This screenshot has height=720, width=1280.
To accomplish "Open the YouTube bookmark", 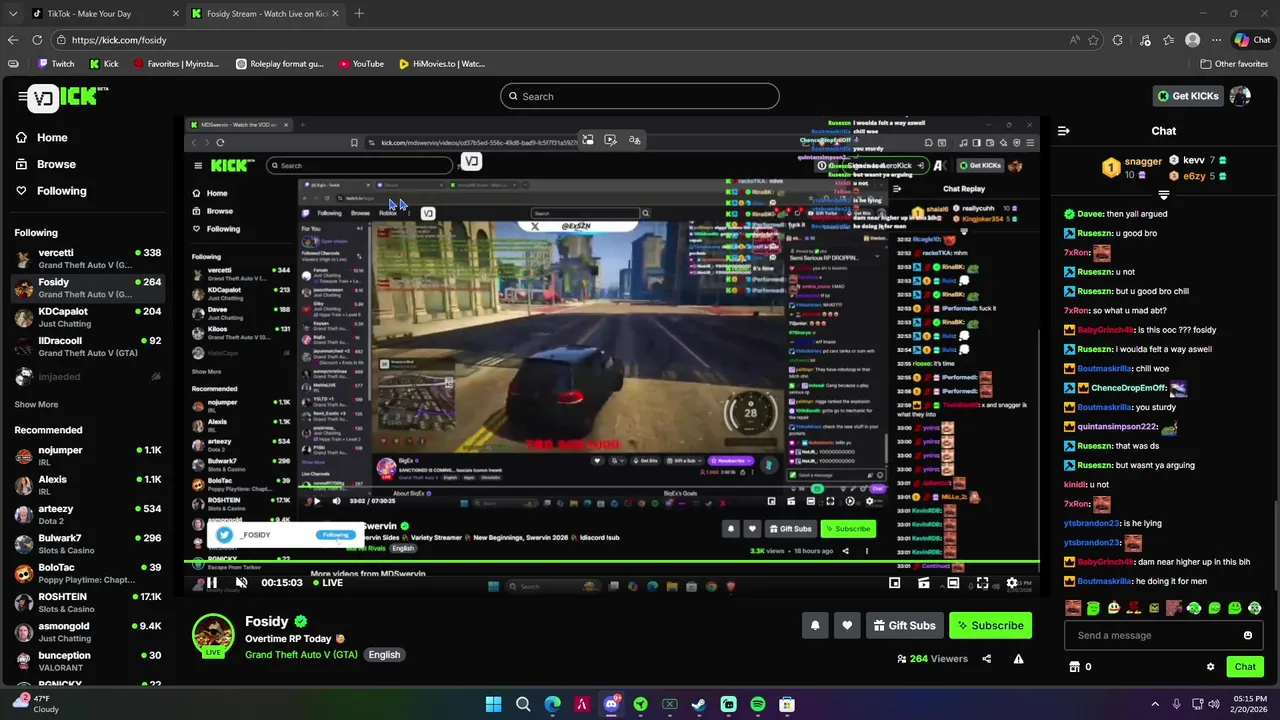I will [x=361, y=64].
